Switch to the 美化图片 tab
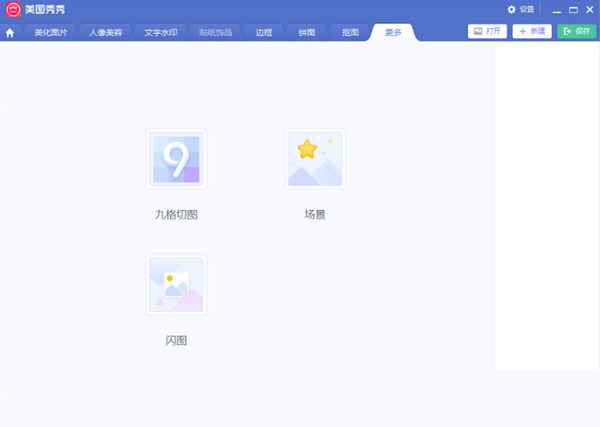This screenshot has height=427, width=600. [51, 32]
